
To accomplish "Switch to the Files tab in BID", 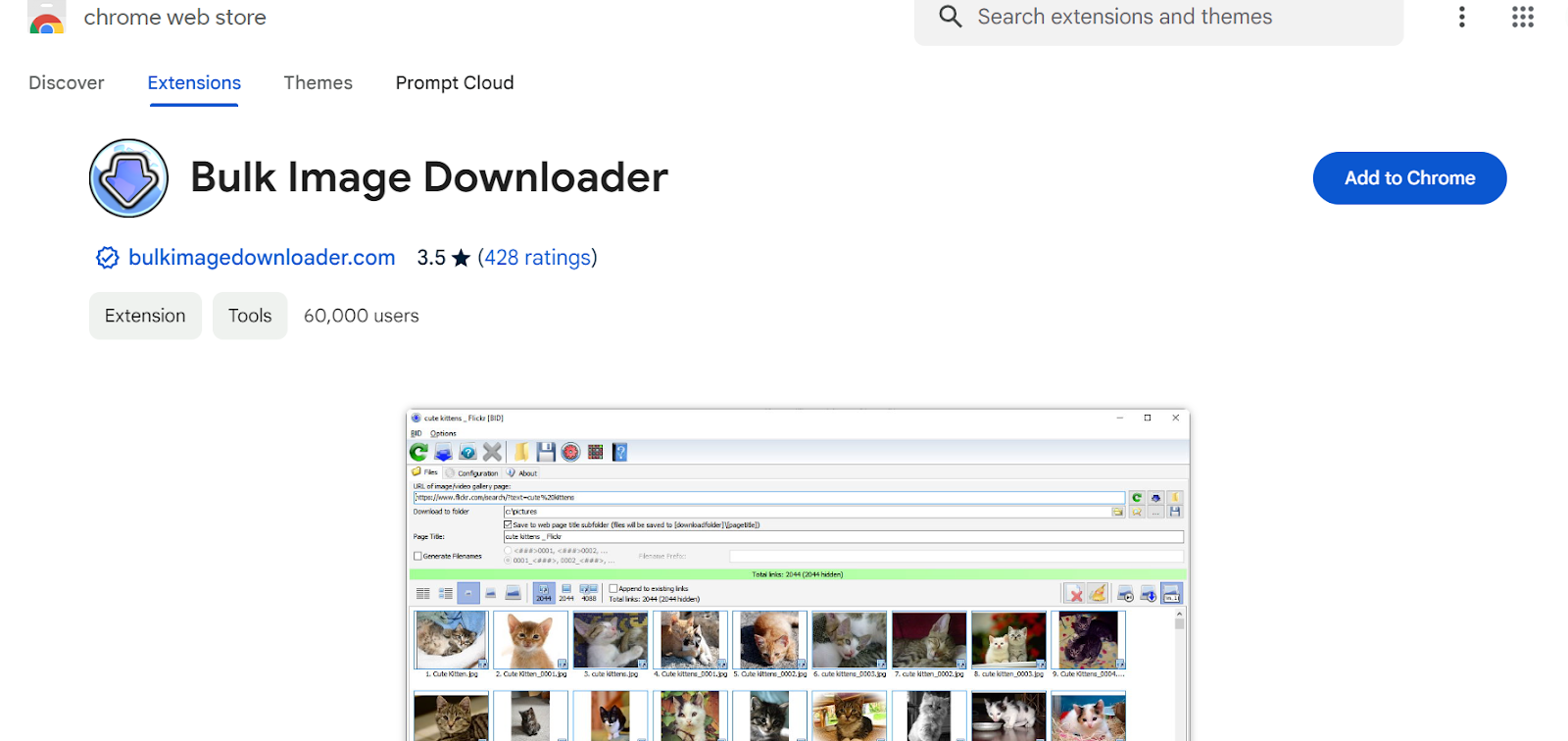I will 425,471.
